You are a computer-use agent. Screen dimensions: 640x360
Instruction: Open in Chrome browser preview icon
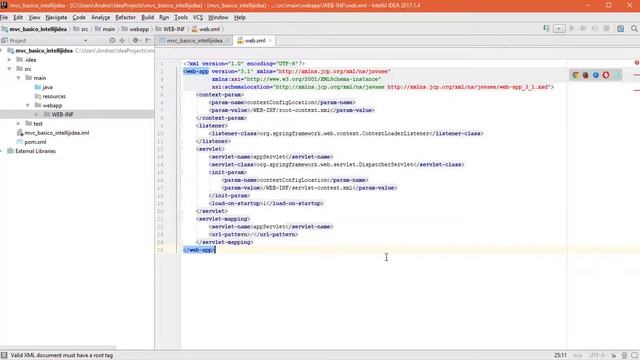576,75
